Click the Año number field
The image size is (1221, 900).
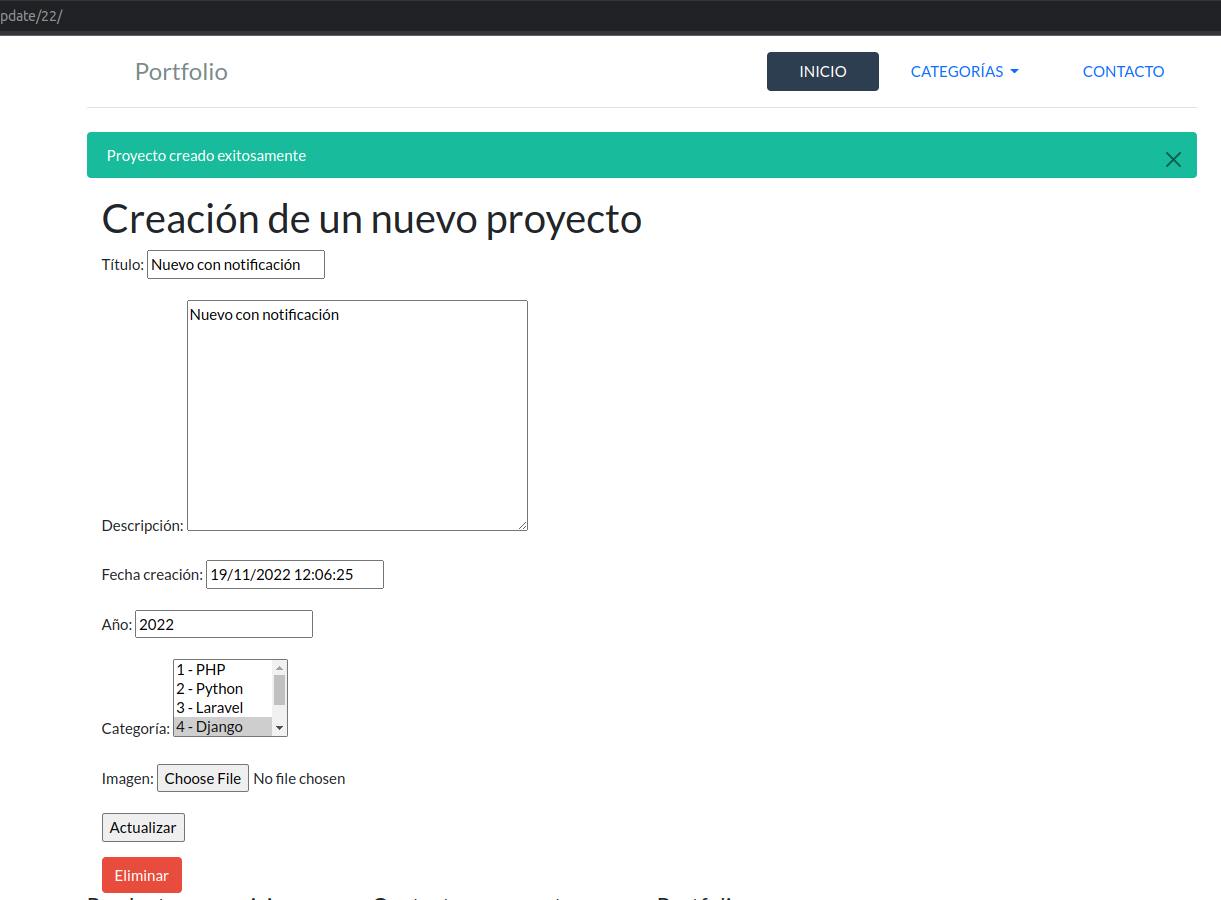click(x=223, y=625)
